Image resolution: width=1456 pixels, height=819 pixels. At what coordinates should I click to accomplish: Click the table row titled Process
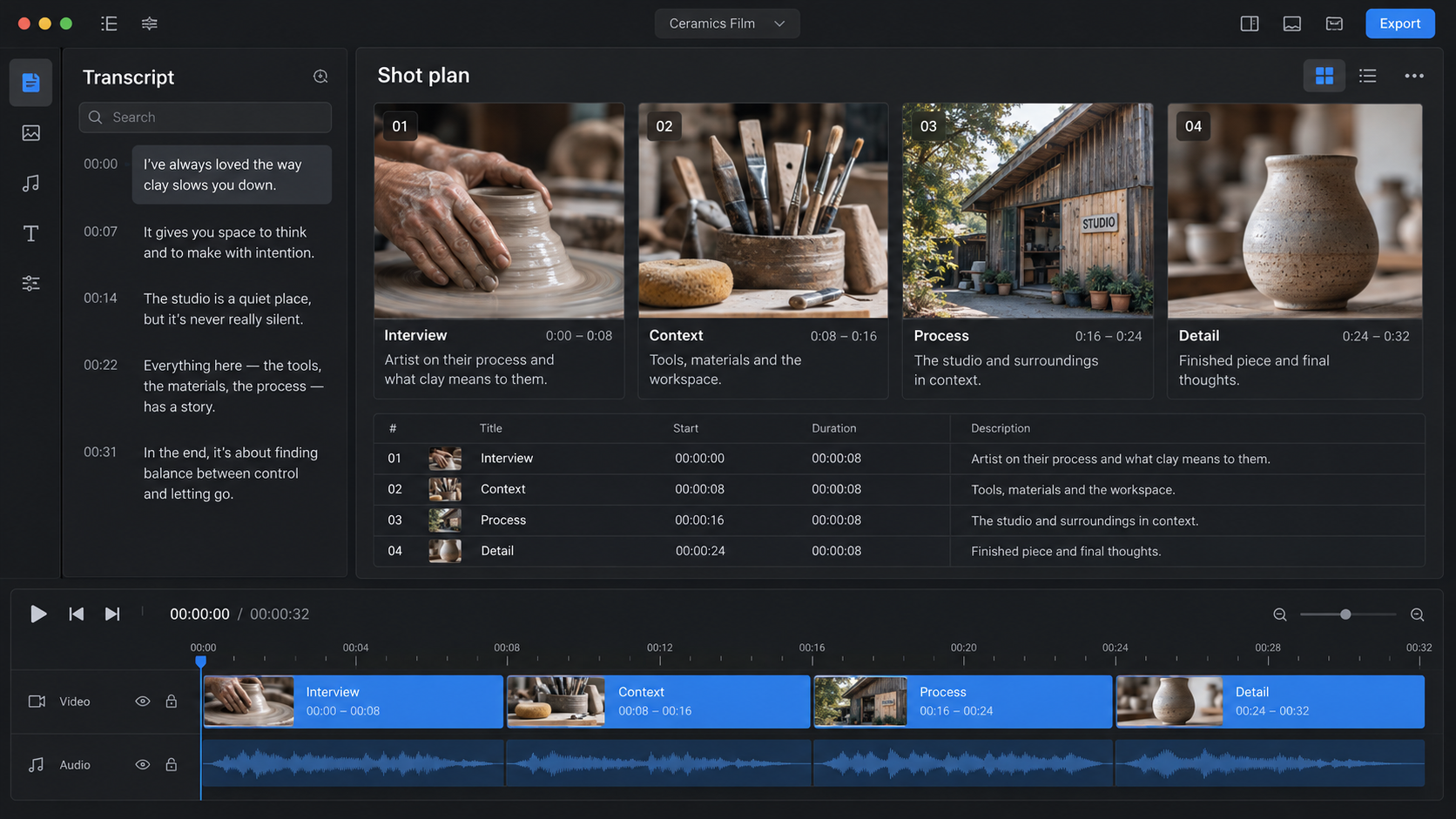pos(899,520)
